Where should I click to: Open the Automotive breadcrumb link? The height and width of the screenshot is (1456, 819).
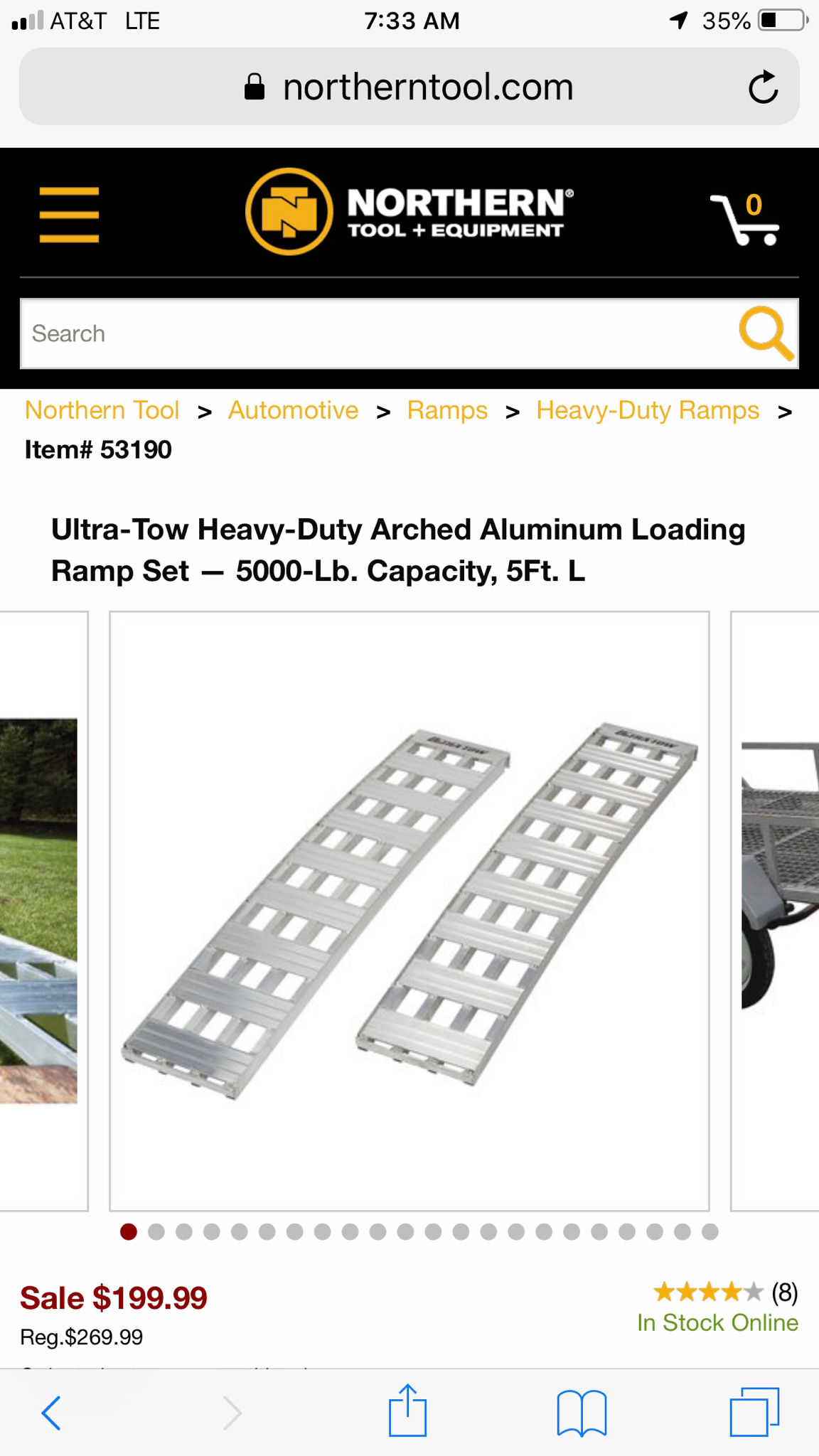[x=293, y=410]
